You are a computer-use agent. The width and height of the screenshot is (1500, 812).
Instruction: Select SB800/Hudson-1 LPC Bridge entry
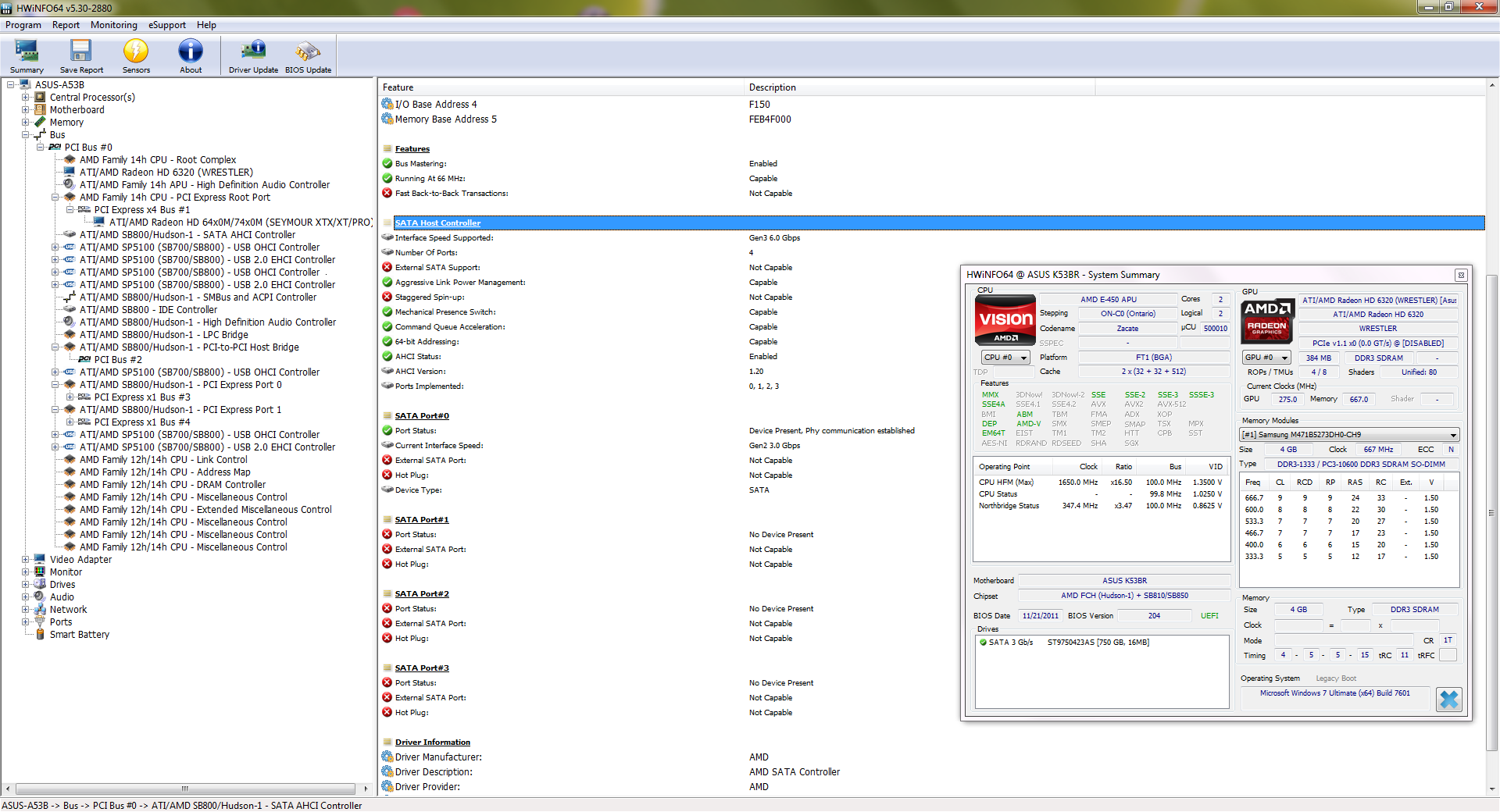[x=164, y=335]
